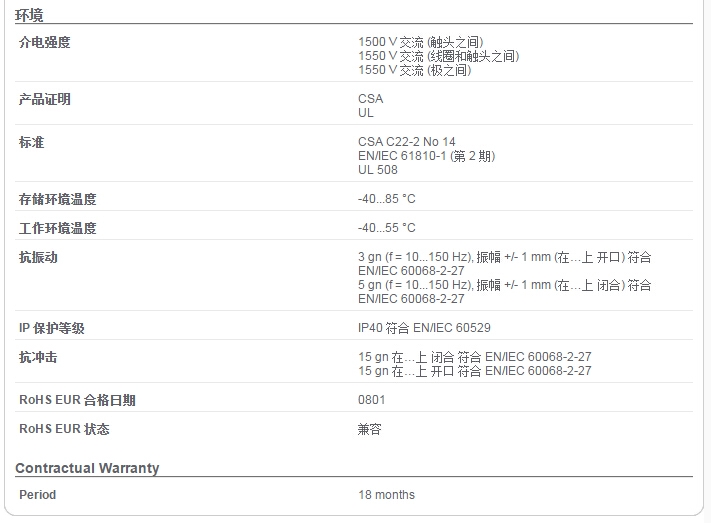Click the RoHS EUR 状态 value 兼容

point(370,429)
